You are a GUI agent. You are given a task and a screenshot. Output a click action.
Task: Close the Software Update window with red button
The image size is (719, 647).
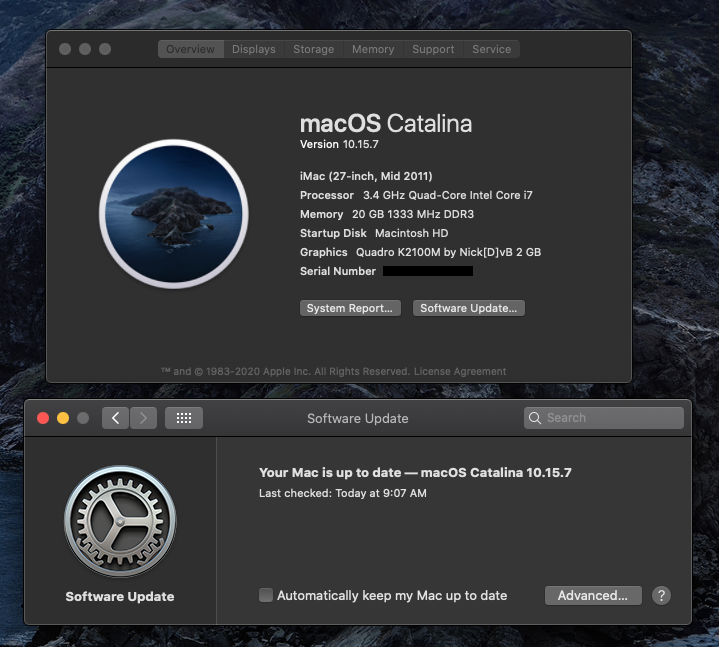point(43,418)
